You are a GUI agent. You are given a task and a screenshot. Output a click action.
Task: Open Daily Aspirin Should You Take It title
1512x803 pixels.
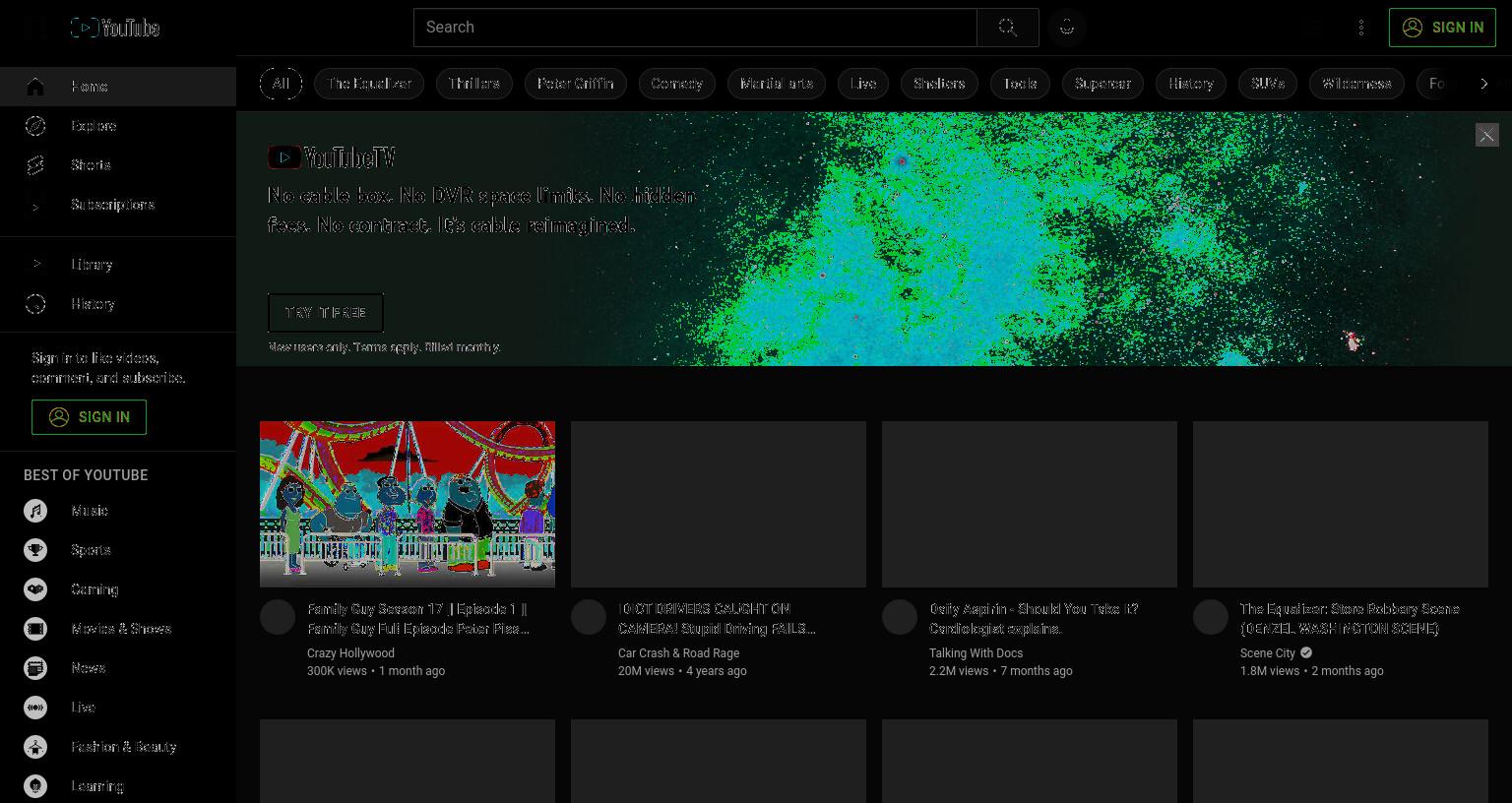tap(1034, 619)
